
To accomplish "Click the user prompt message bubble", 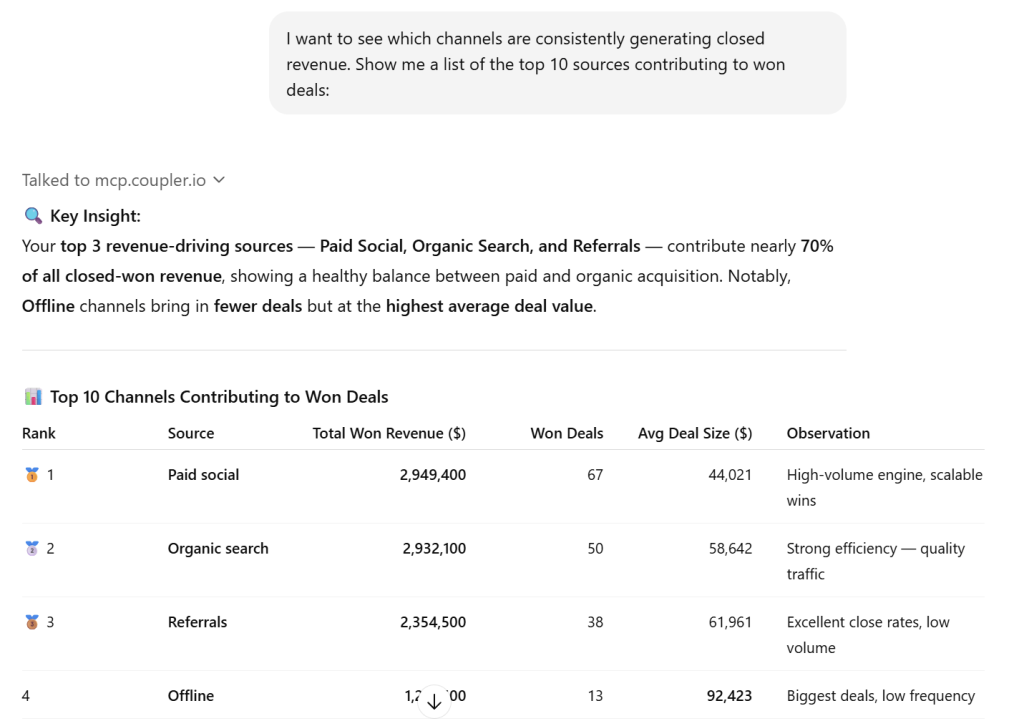I will click(557, 63).
